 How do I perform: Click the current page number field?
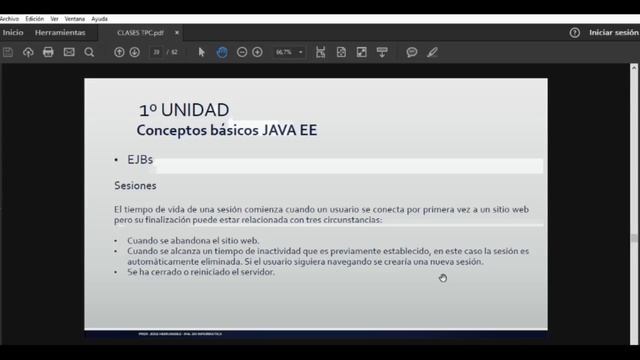[156, 52]
